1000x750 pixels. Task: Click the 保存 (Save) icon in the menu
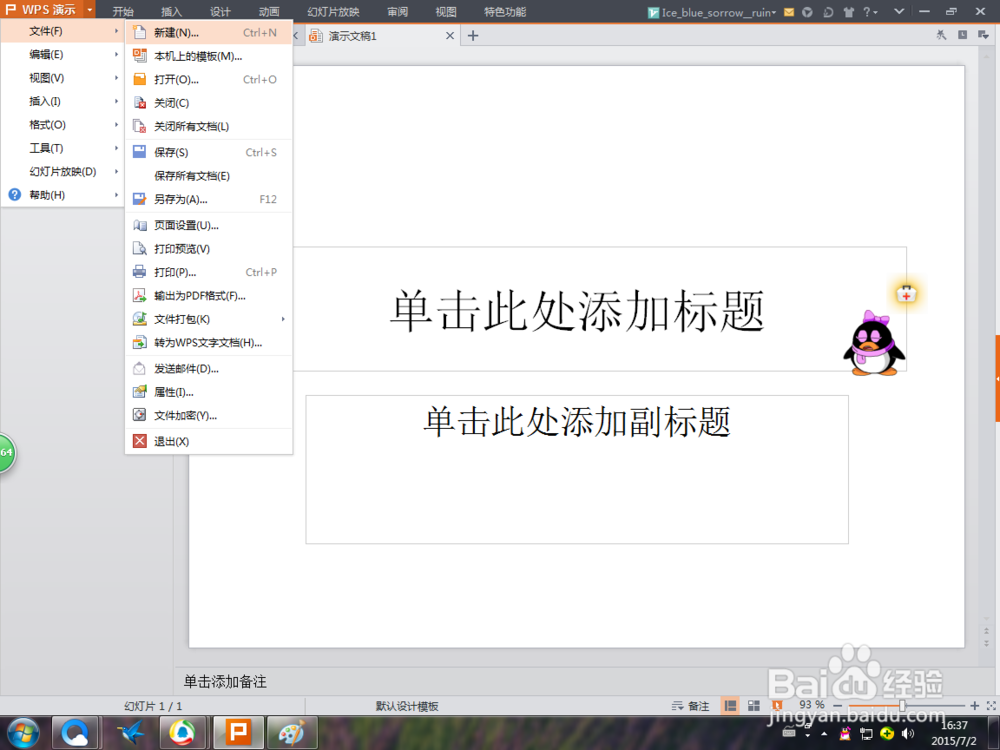click(139, 152)
